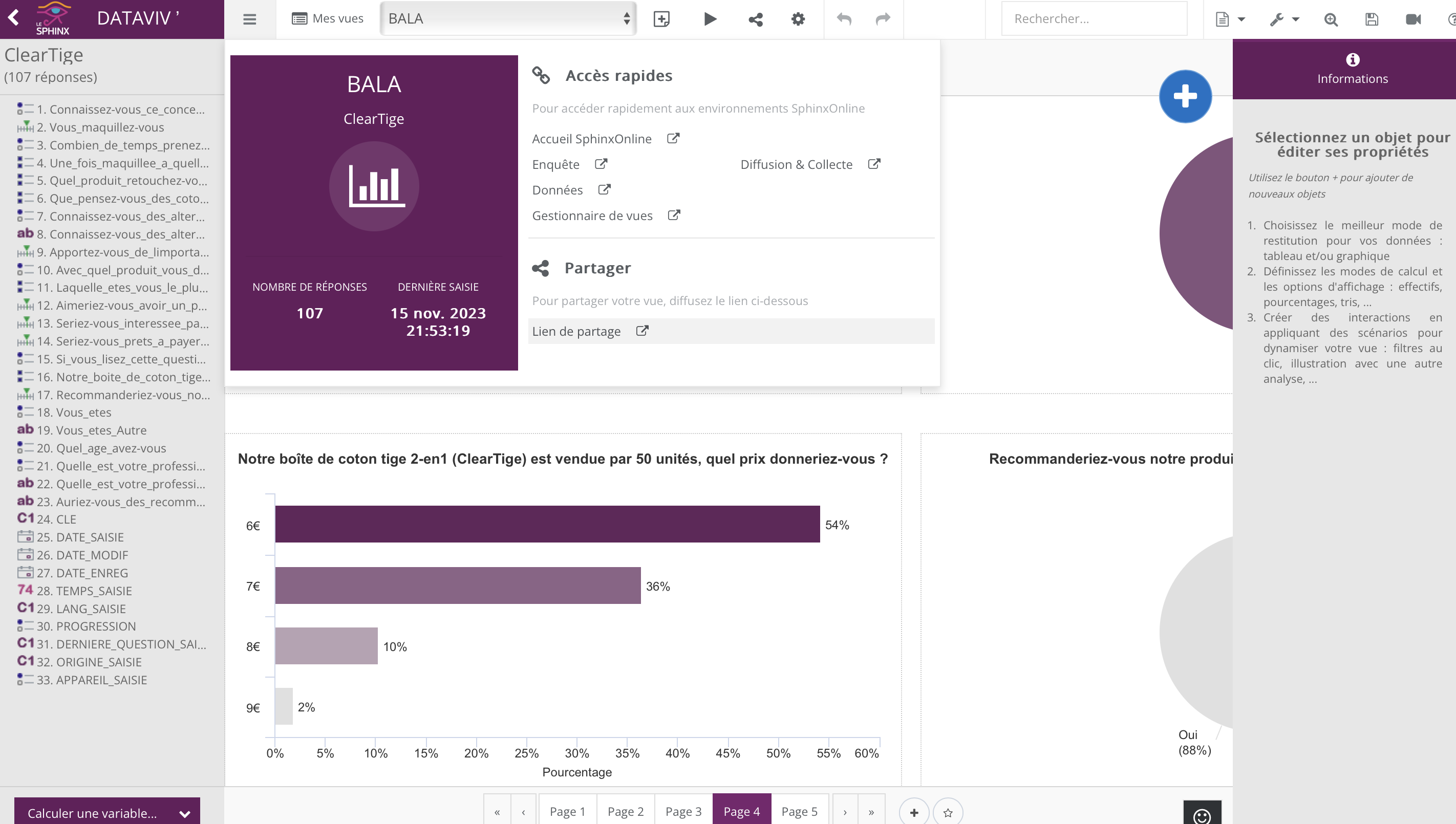Open Accueil SphinxOnline link
1456x824 pixels.
[x=605, y=139]
